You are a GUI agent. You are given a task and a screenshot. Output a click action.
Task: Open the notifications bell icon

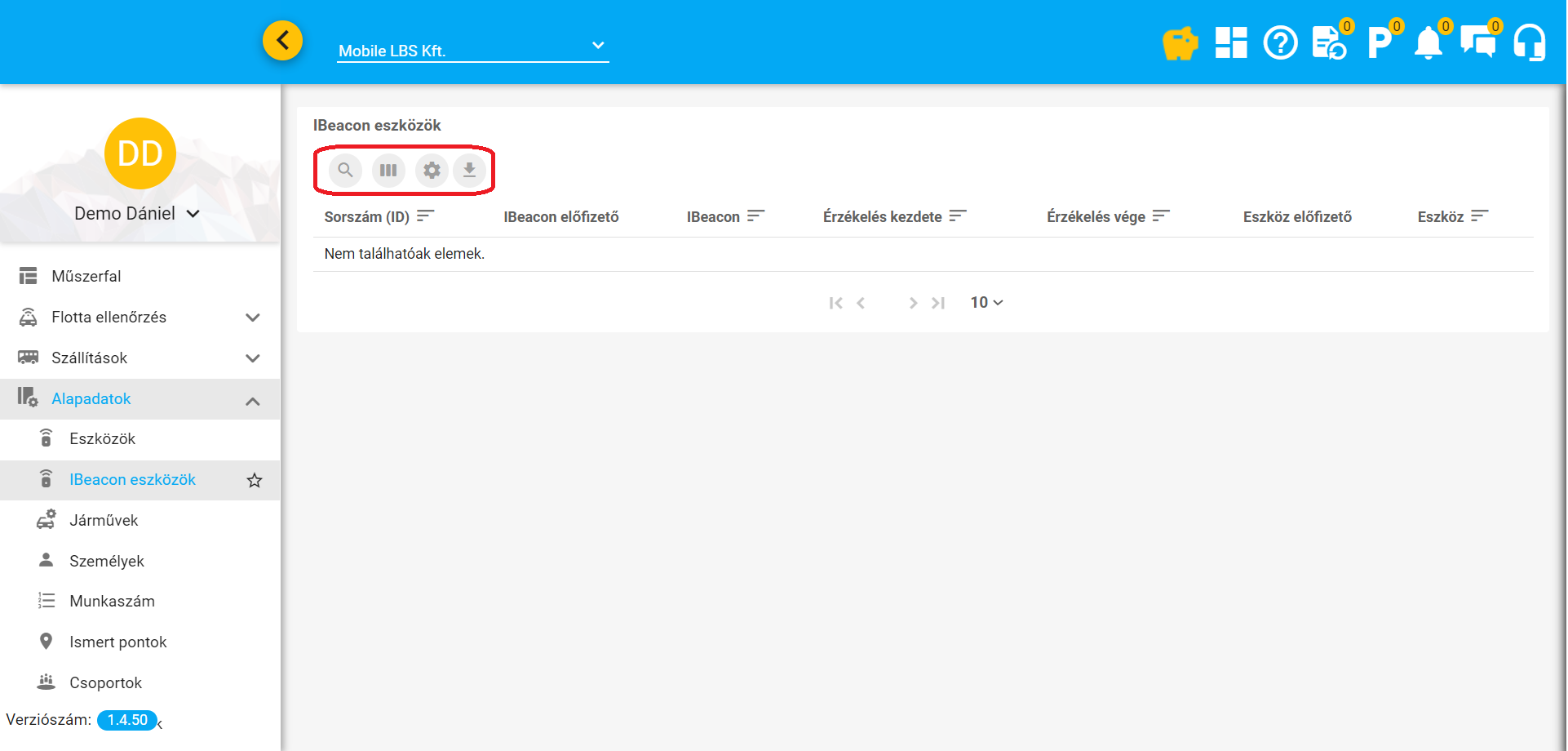(x=1428, y=43)
